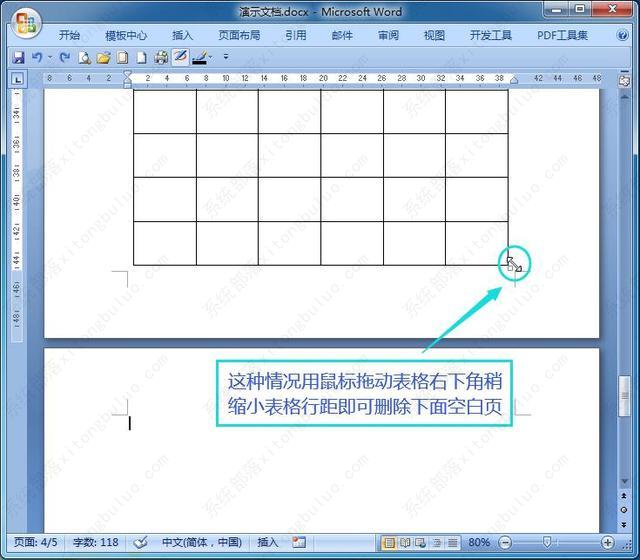This screenshot has height=560, width=640.
Task: Open the 开发工具 tab
Action: [x=491, y=35]
